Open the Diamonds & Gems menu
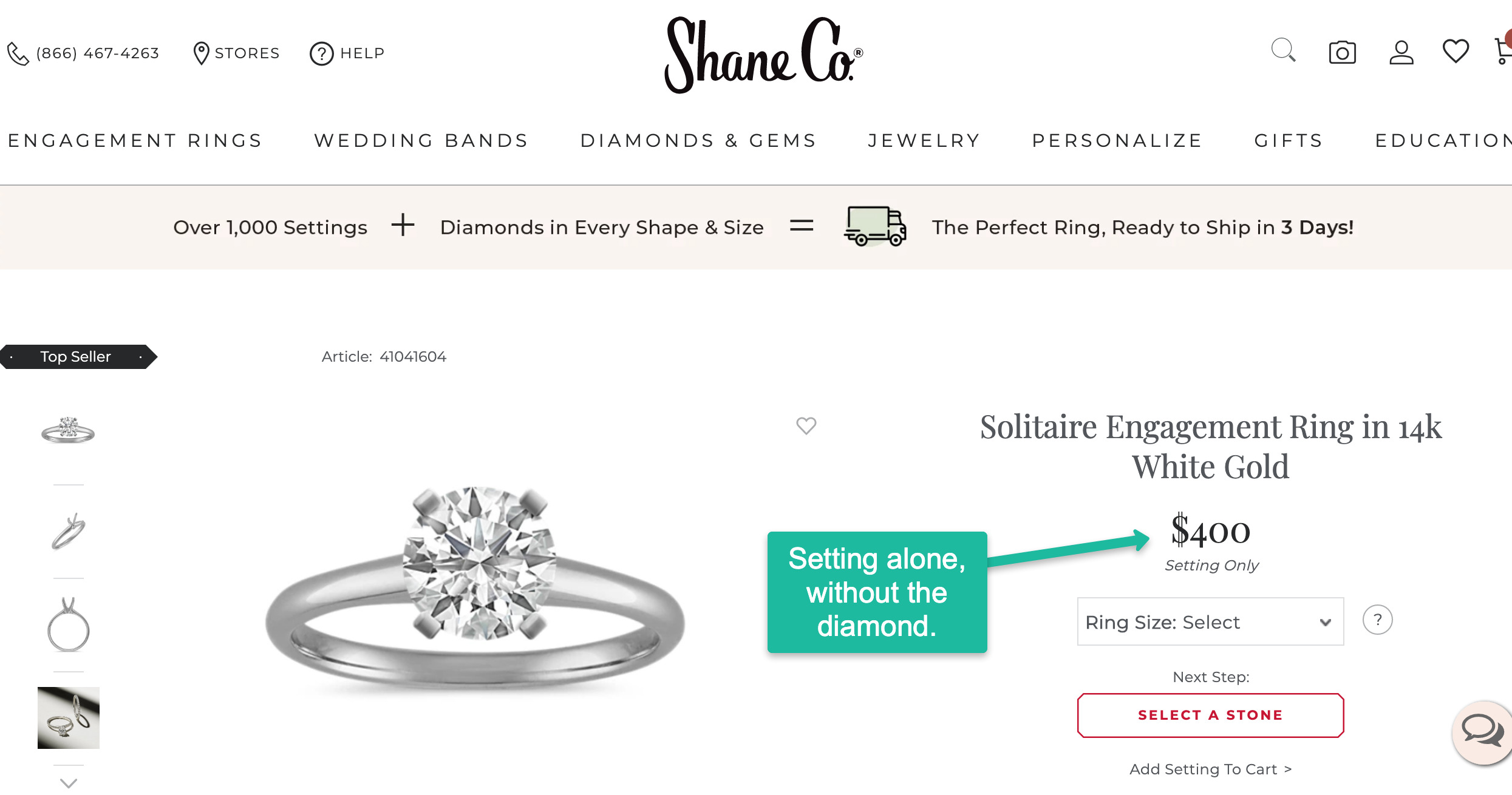 coord(698,141)
